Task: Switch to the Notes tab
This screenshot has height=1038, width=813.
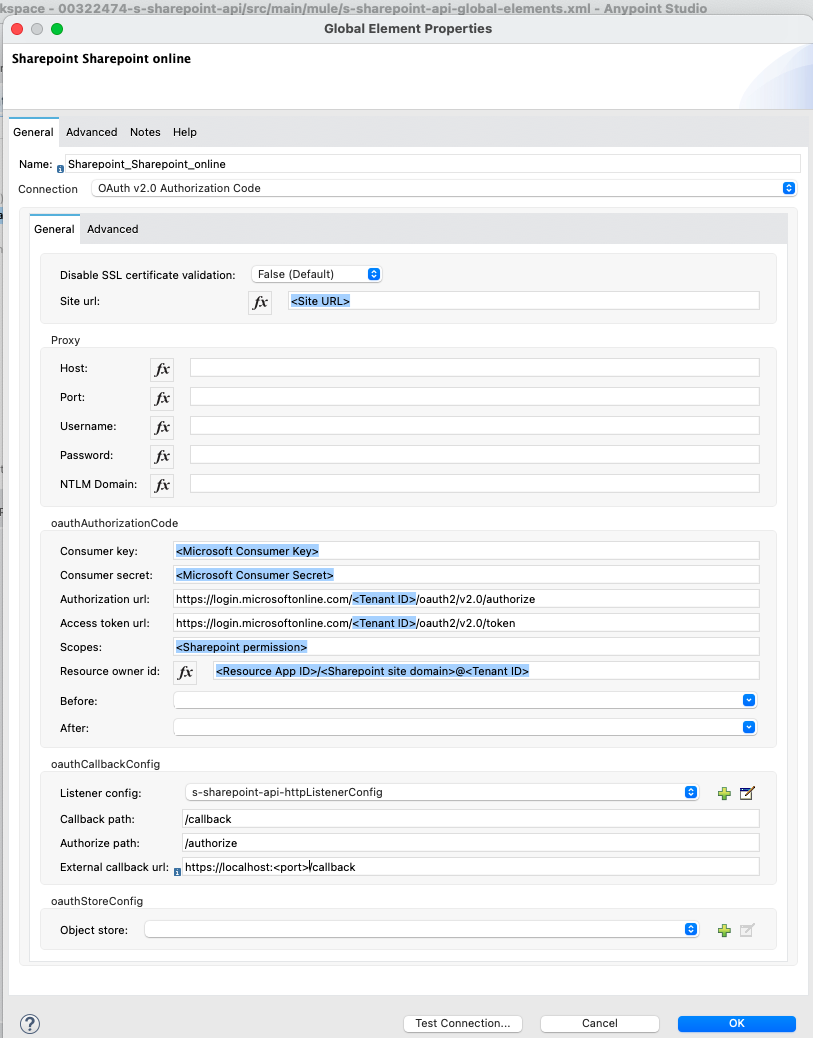Action: (145, 132)
